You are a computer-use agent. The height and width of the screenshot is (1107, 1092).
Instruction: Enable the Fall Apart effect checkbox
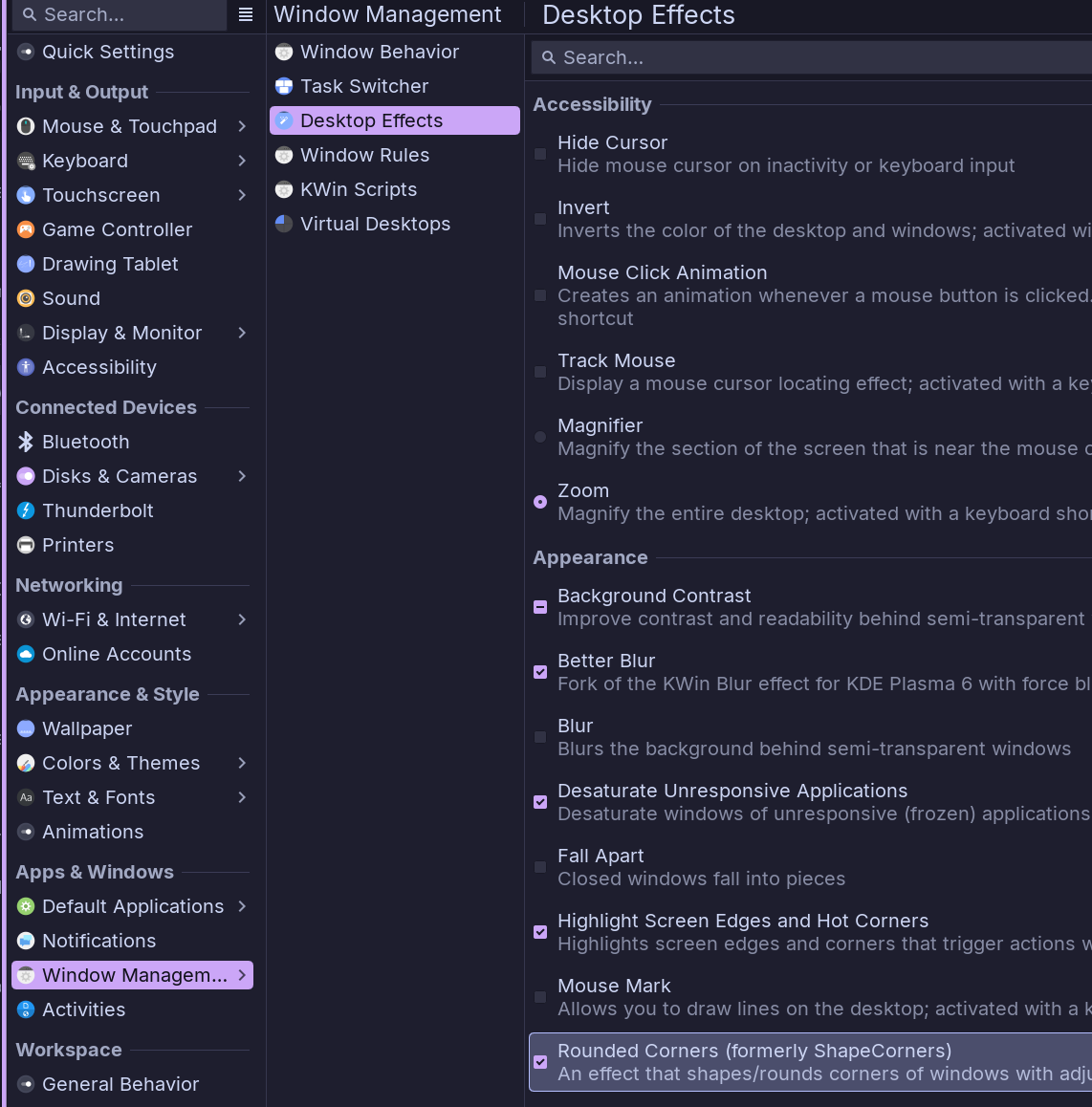point(540,867)
